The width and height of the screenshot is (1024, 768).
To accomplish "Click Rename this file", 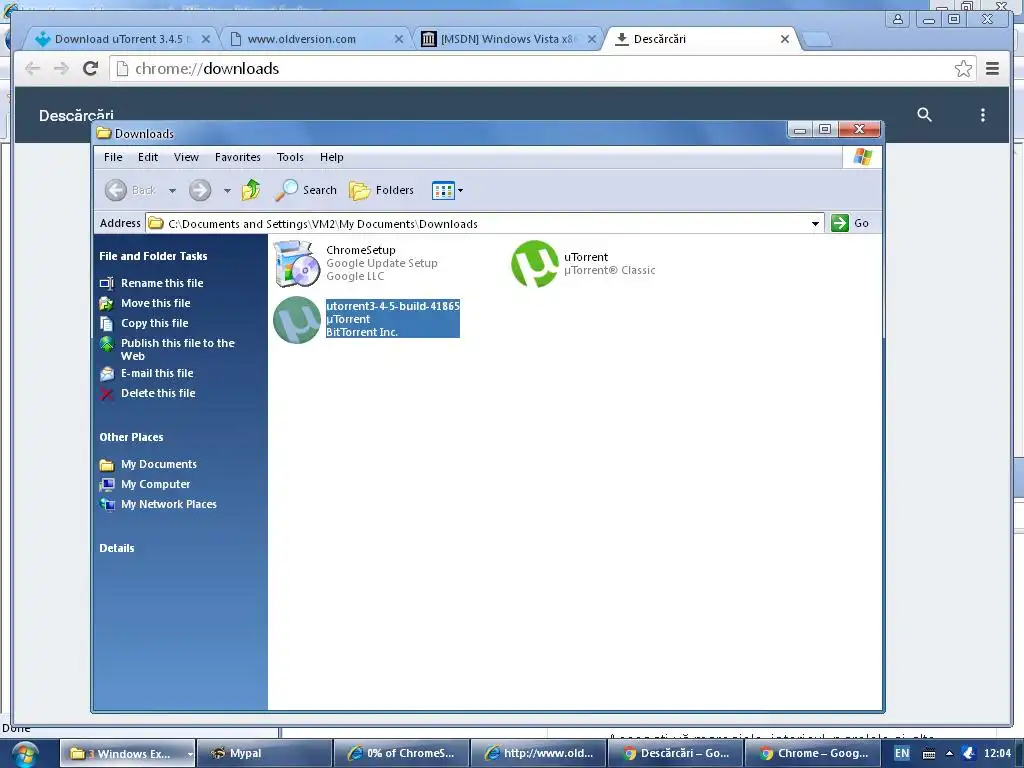I will point(162,283).
